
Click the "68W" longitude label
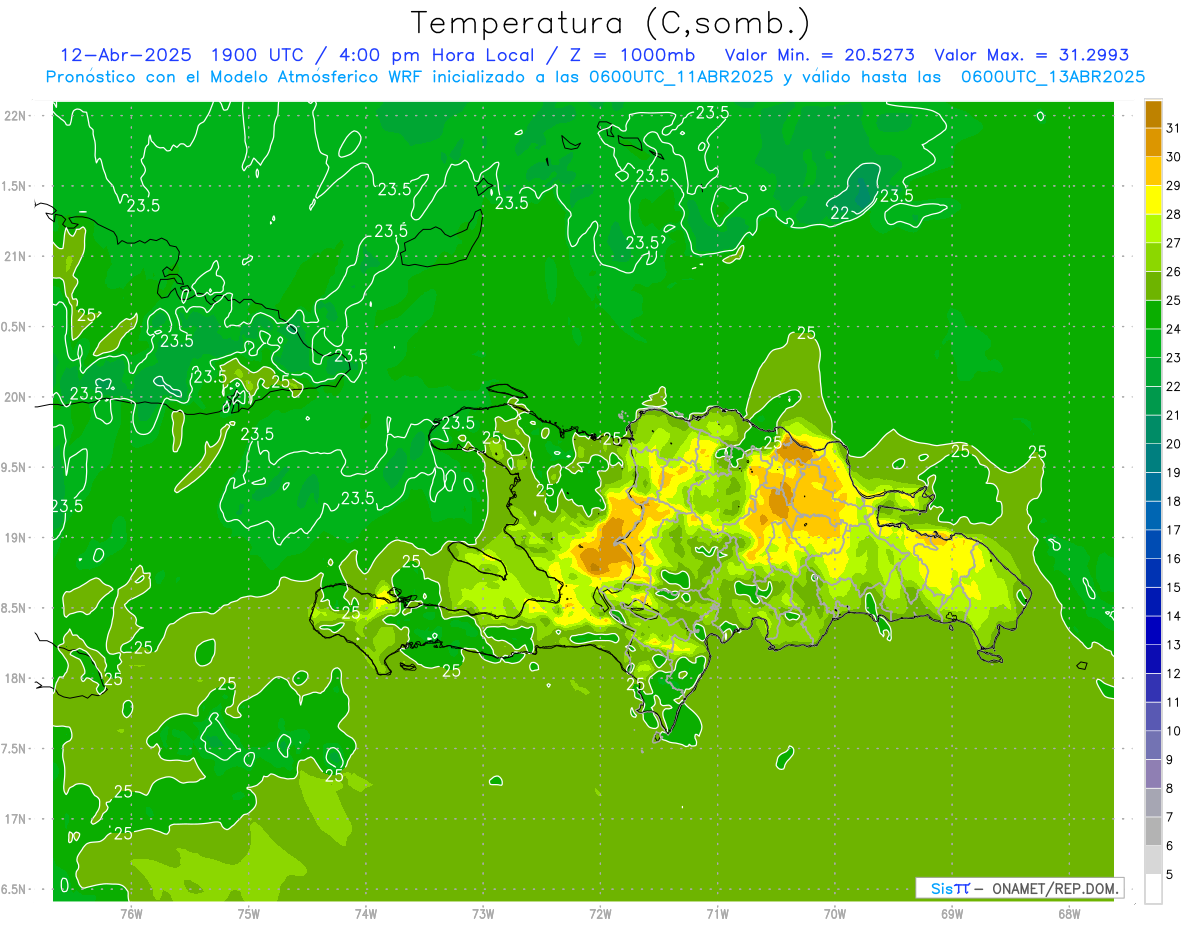point(1068,913)
